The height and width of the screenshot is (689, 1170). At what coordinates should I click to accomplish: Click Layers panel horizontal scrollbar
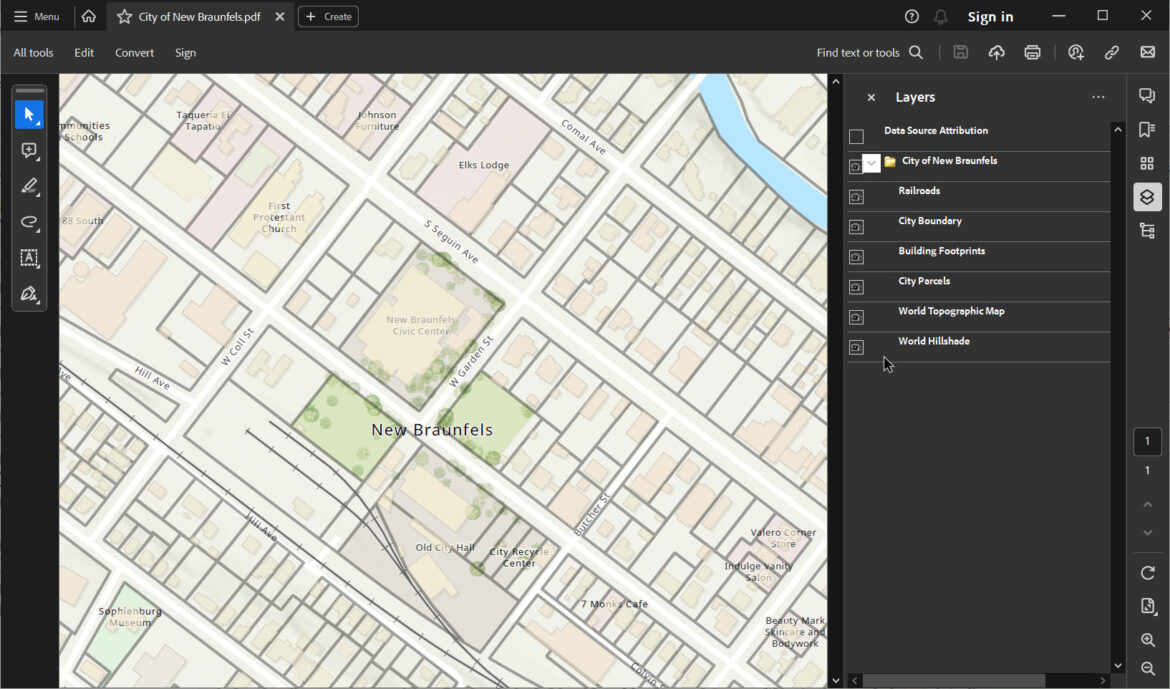[x=954, y=681]
